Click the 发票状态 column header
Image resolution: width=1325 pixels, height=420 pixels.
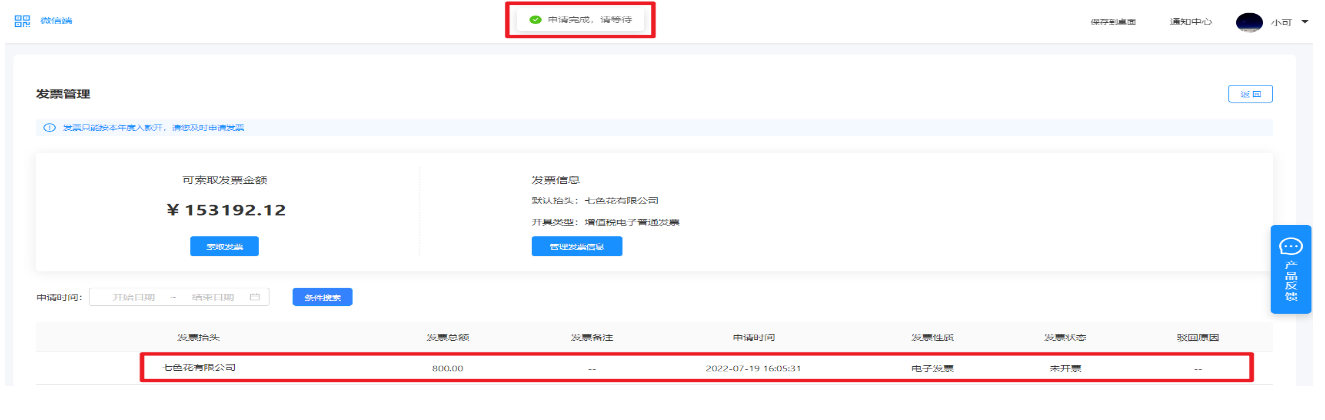click(x=1066, y=337)
